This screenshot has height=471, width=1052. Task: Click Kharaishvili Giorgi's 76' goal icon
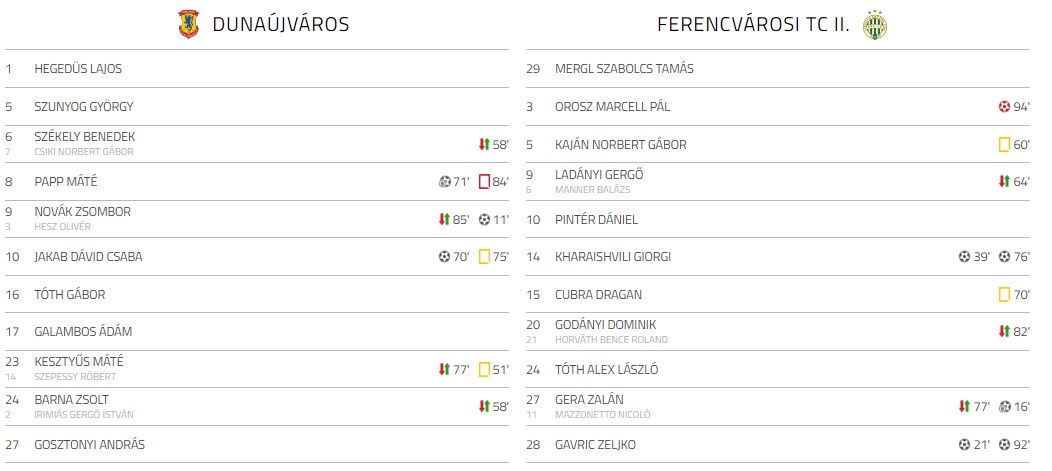click(x=1004, y=256)
